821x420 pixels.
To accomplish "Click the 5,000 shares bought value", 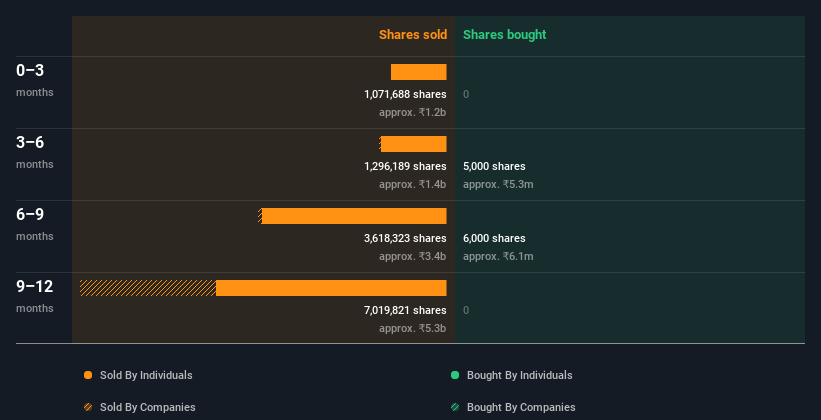I will point(494,167).
